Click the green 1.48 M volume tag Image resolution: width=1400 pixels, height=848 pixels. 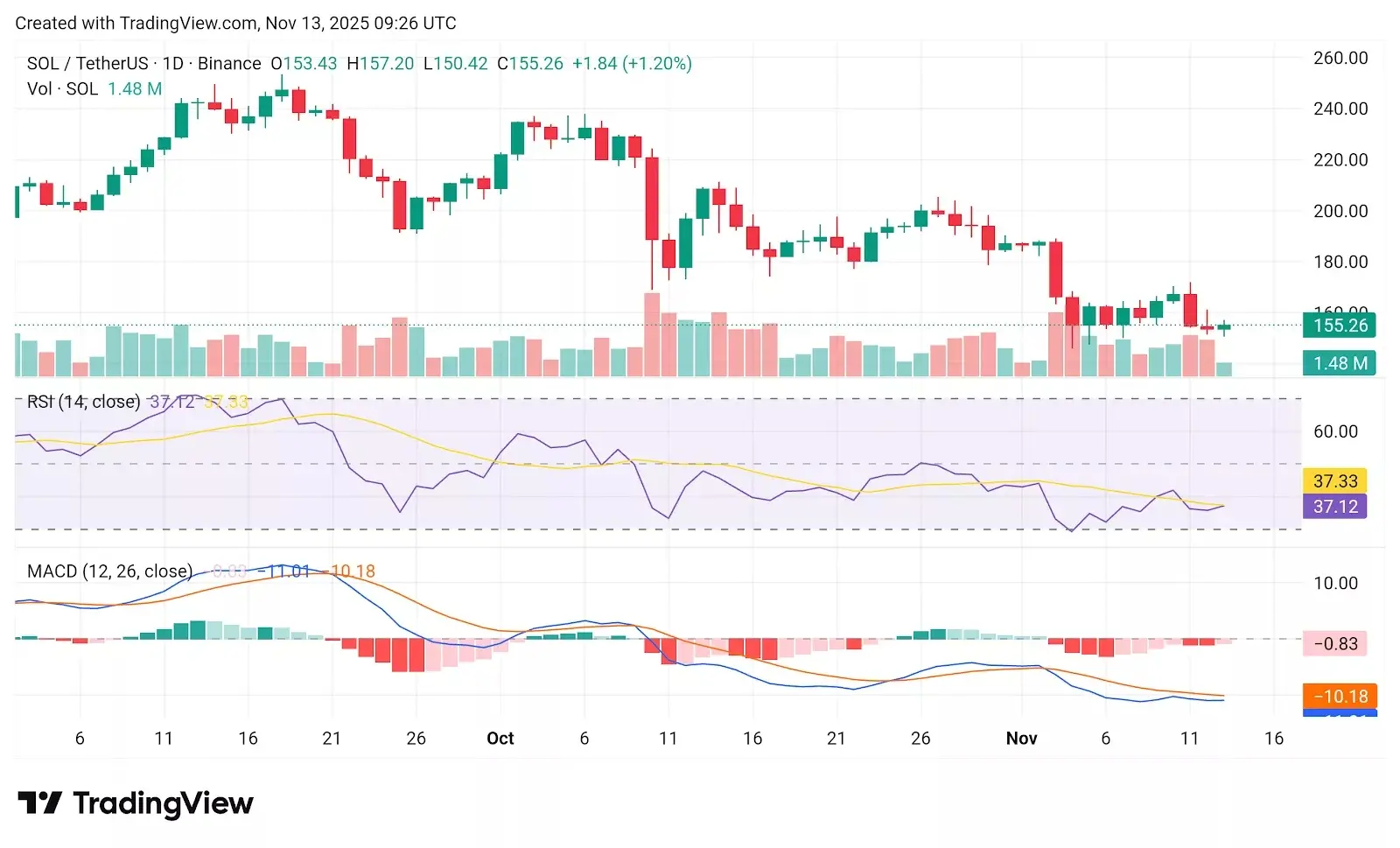[1339, 363]
